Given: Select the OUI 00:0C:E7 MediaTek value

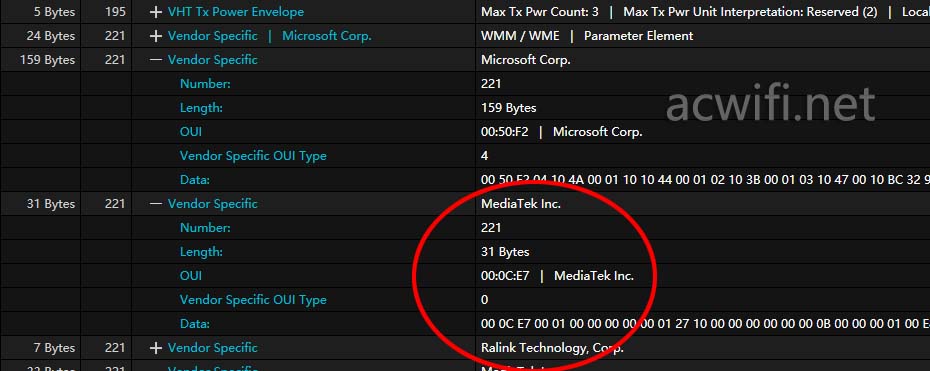Looking at the screenshot, I should coord(558,276).
